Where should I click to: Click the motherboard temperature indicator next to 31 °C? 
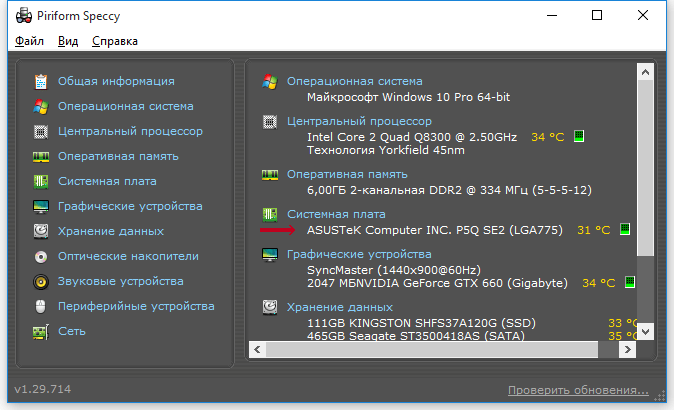(x=625, y=230)
